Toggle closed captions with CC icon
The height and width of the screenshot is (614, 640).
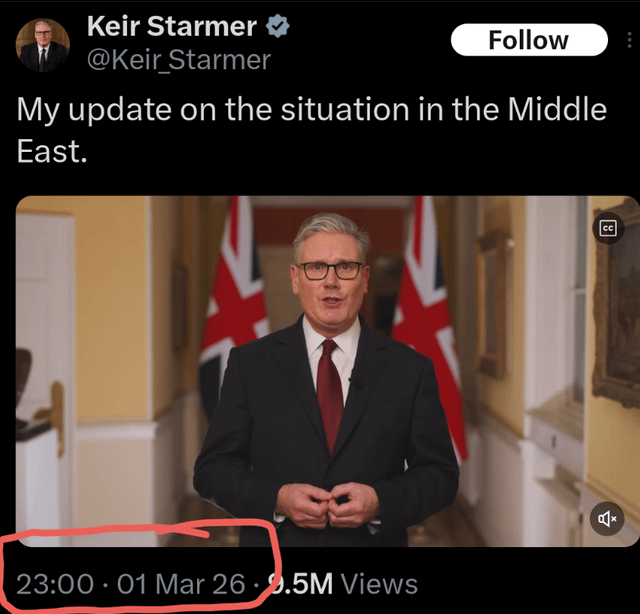click(608, 228)
